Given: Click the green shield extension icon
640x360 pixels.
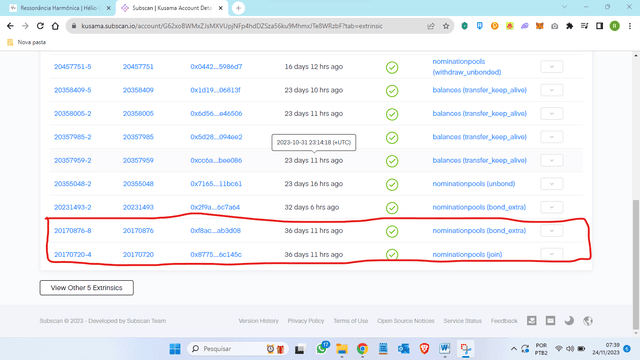Looking at the screenshot, I should [x=464, y=26].
